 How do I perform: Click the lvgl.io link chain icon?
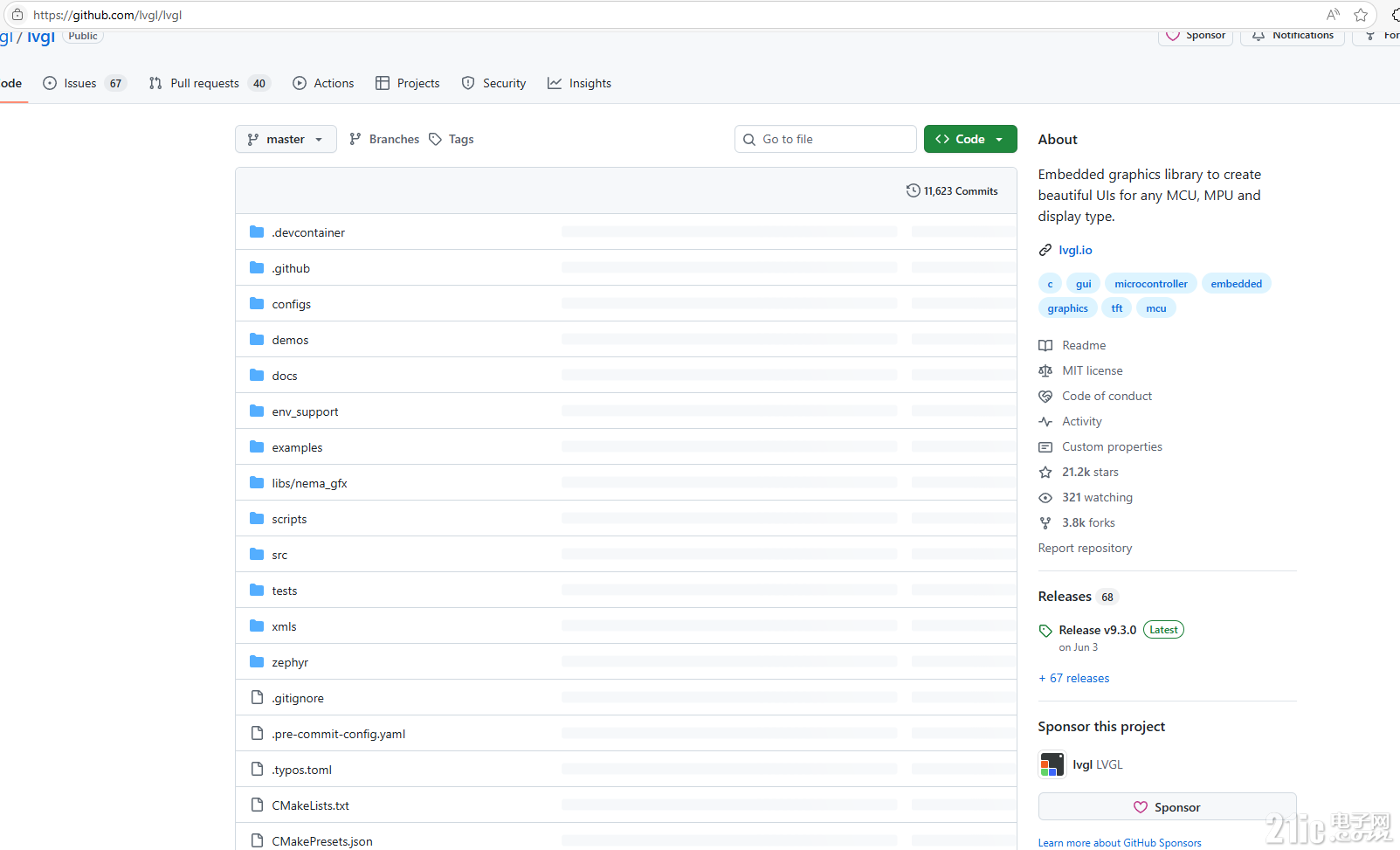coord(1045,250)
